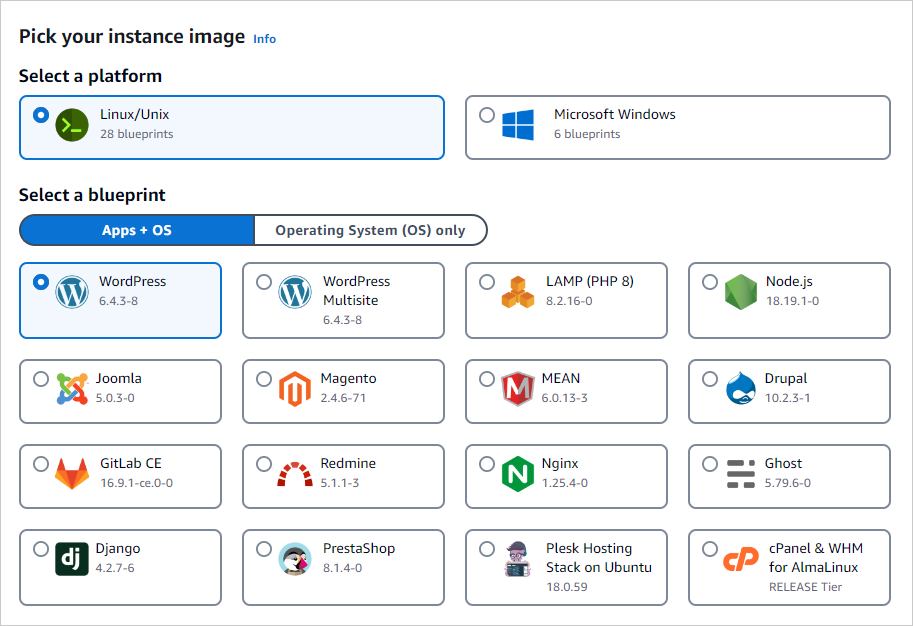Choose the Plesk Hosting Stack radio button
The width and height of the screenshot is (913, 626).
[x=487, y=549]
